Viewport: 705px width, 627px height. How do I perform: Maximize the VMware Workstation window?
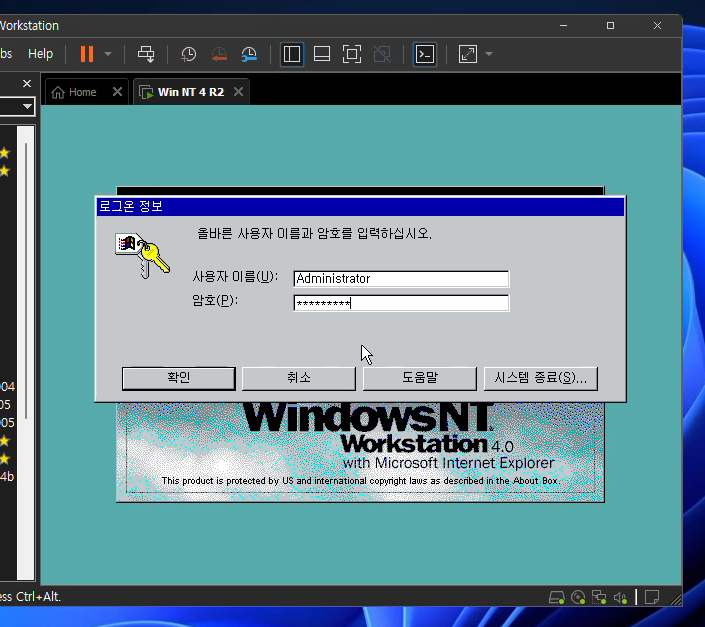(610, 26)
